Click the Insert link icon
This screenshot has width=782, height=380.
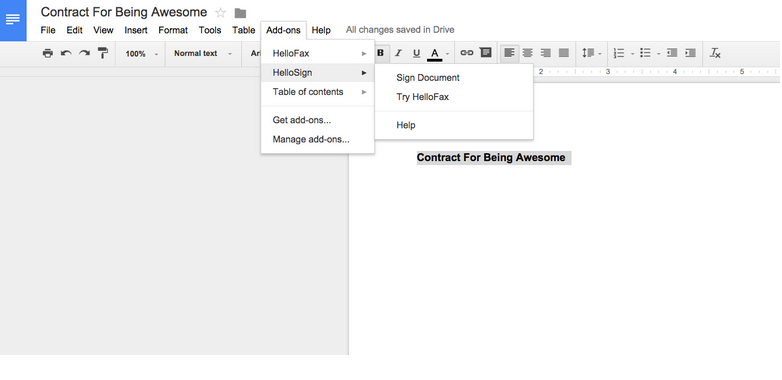tap(467, 53)
